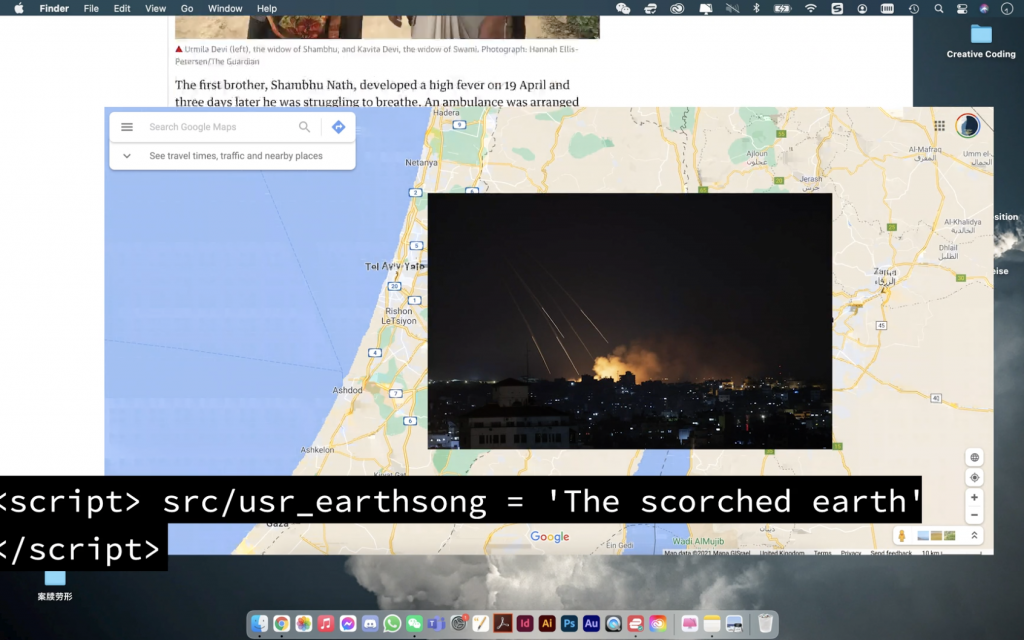Open Control Center in the menu bar
This screenshot has width=1024, height=640.
(x=962, y=8)
